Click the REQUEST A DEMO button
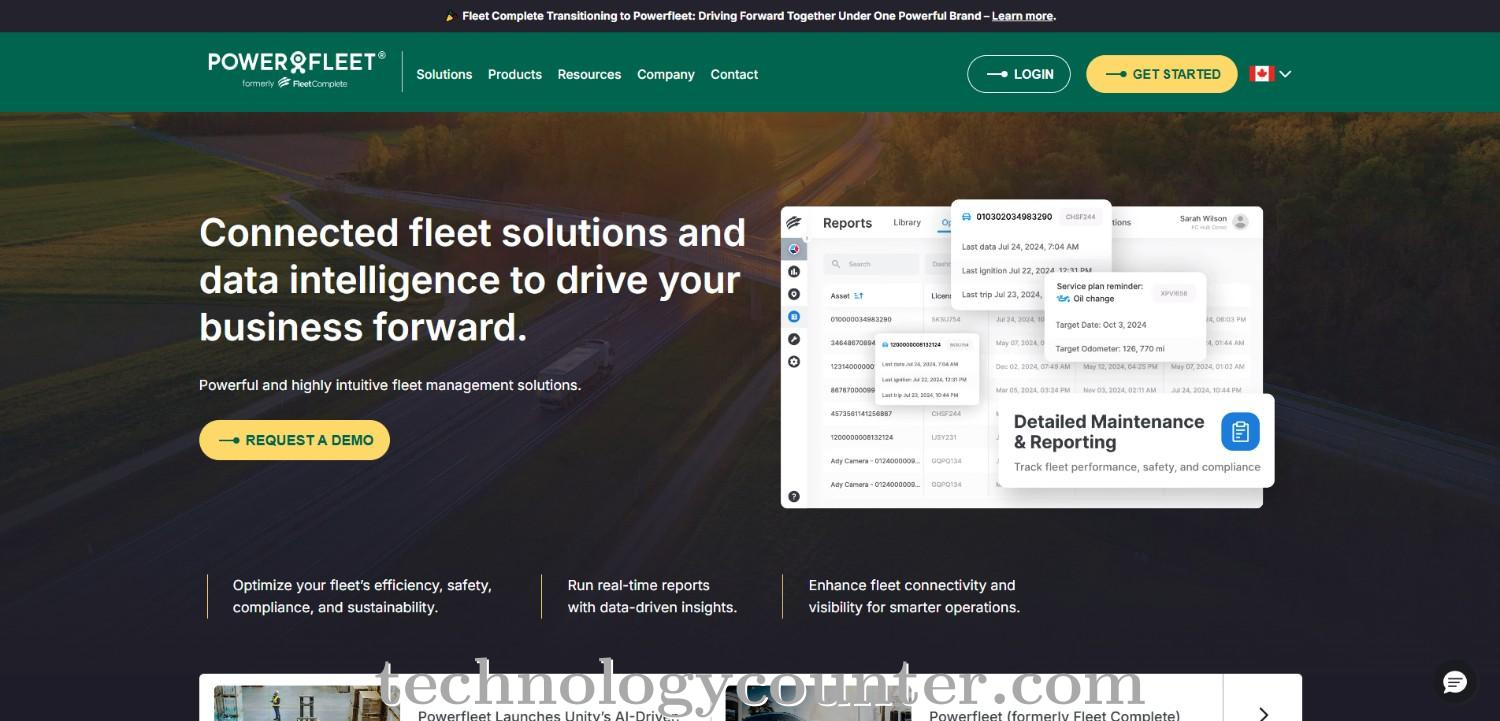The height and width of the screenshot is (721, 1500). coord(294,440)
